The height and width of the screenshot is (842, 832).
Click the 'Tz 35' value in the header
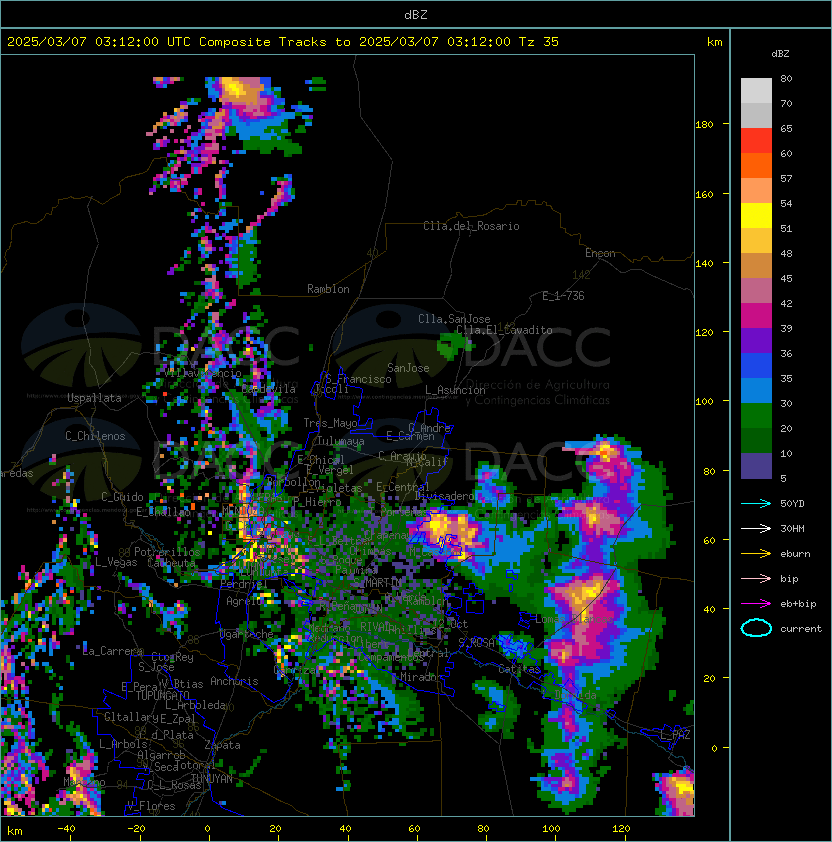click(539, 42)
